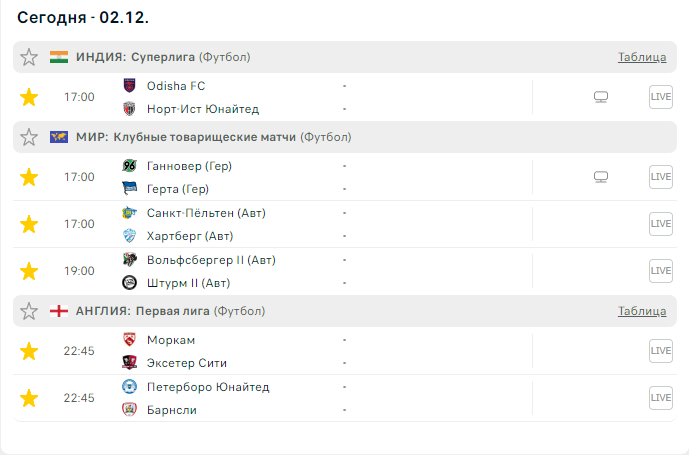This screenshot has height=455, width=689.
Task: Click LIVE icon for Санкт-Пёльтен match
Action: [x=660, y=224]
